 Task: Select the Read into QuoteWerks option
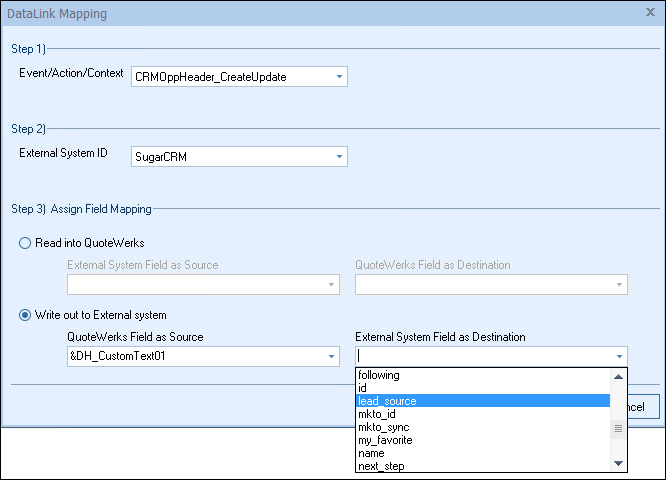(x=26, y=242)
